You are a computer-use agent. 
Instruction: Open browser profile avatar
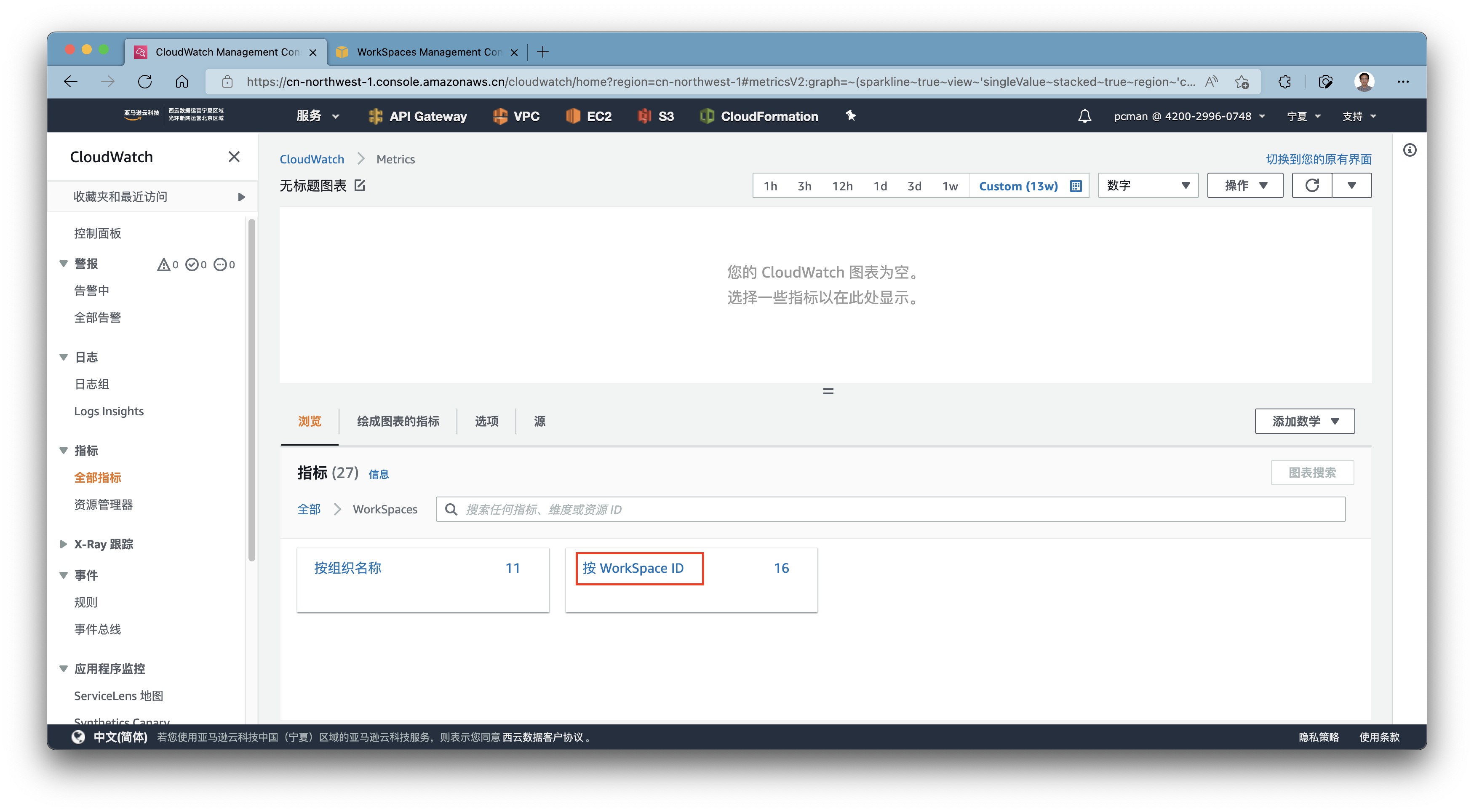click(1365, 82)
